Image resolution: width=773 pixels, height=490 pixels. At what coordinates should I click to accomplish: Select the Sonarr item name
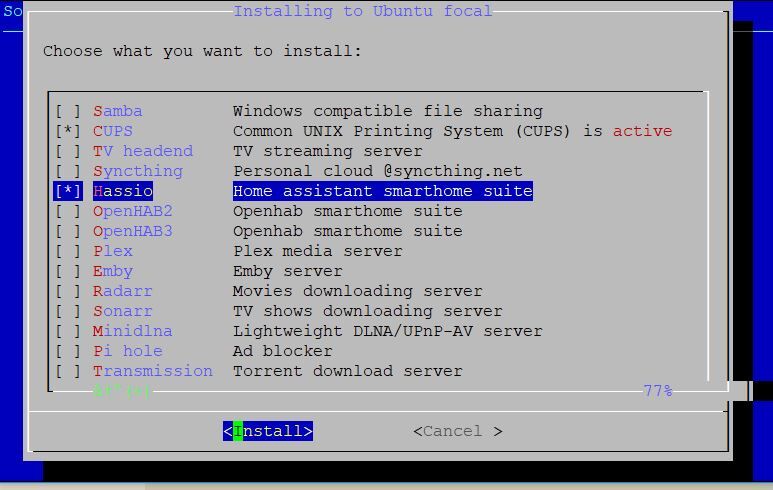coord(123,311)
